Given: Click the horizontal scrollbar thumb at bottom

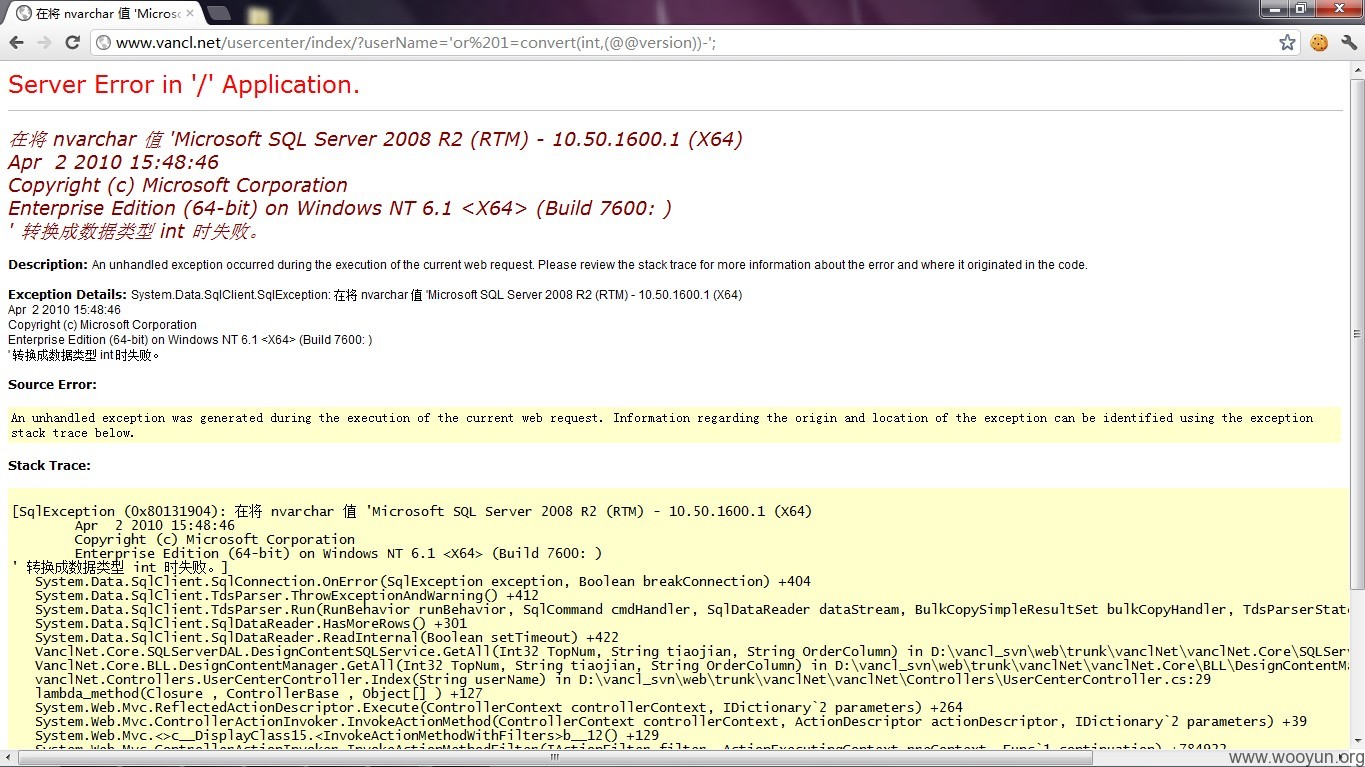Looking at the screenshot, I should pos(554,758).
